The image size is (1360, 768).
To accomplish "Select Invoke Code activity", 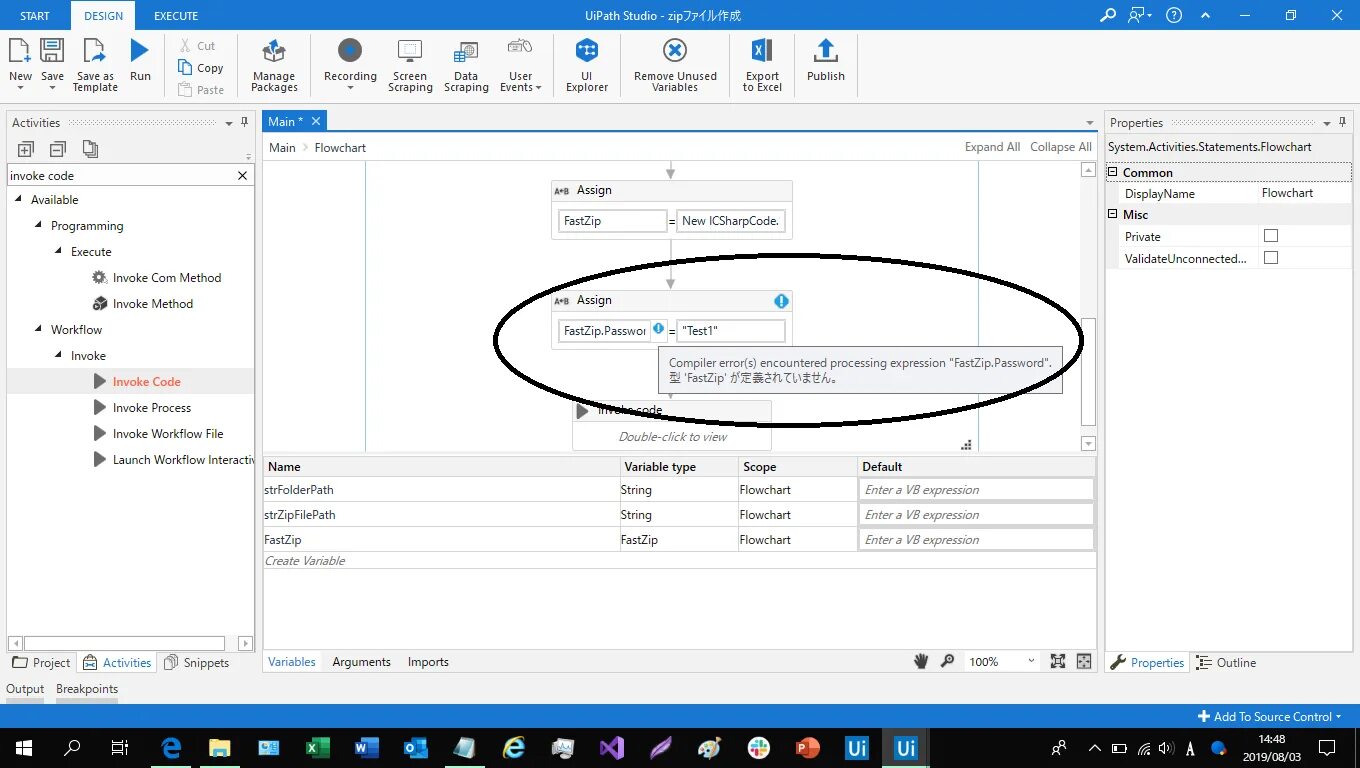I will (146, 382).
